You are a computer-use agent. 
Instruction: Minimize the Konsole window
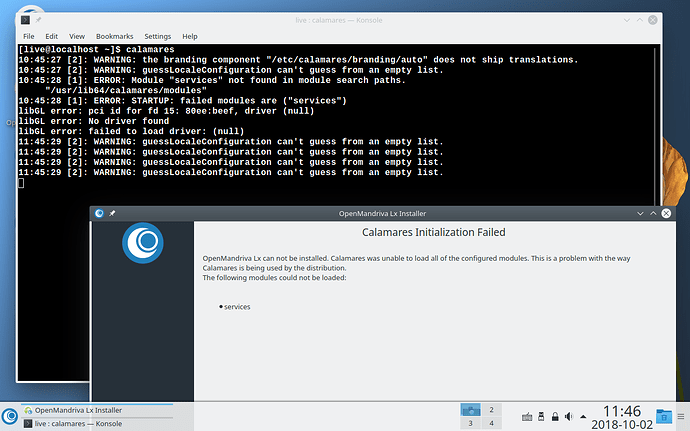[627, 20]
